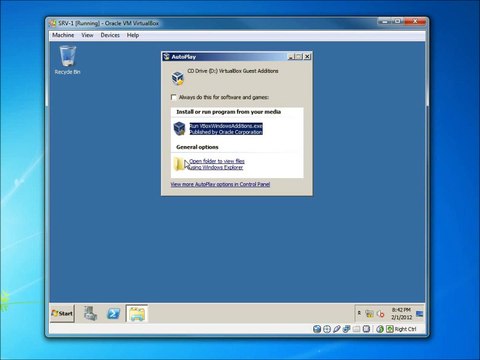The width and height of the screenshot is (480, 360).
Task: Click the Show desktop icon beside the clock
Action: click(420, 314)
